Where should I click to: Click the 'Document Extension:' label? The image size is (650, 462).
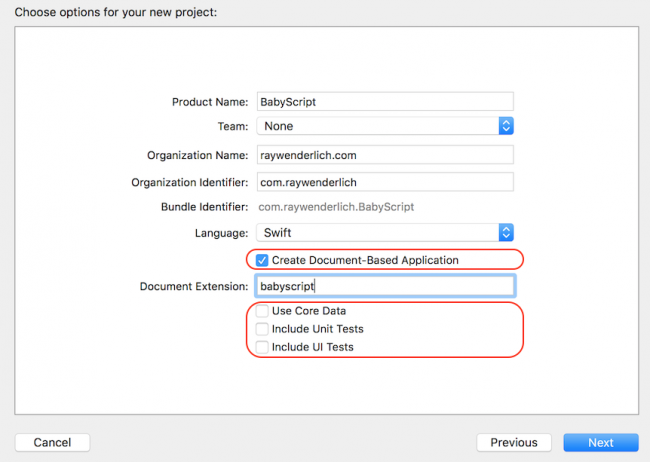coord(194,287)
